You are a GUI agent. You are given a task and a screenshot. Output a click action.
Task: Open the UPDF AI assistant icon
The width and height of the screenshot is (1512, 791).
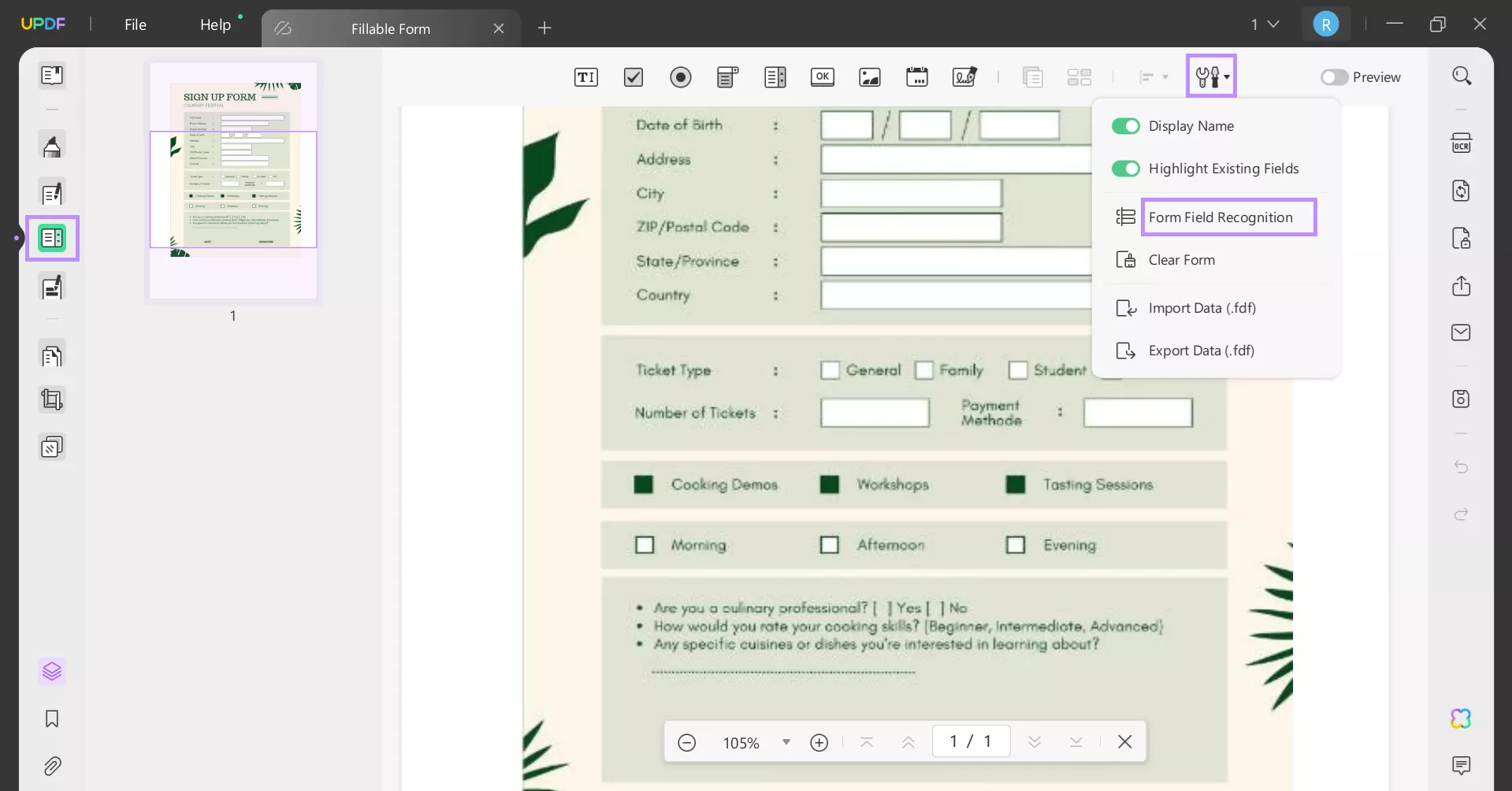(1461, 719)
